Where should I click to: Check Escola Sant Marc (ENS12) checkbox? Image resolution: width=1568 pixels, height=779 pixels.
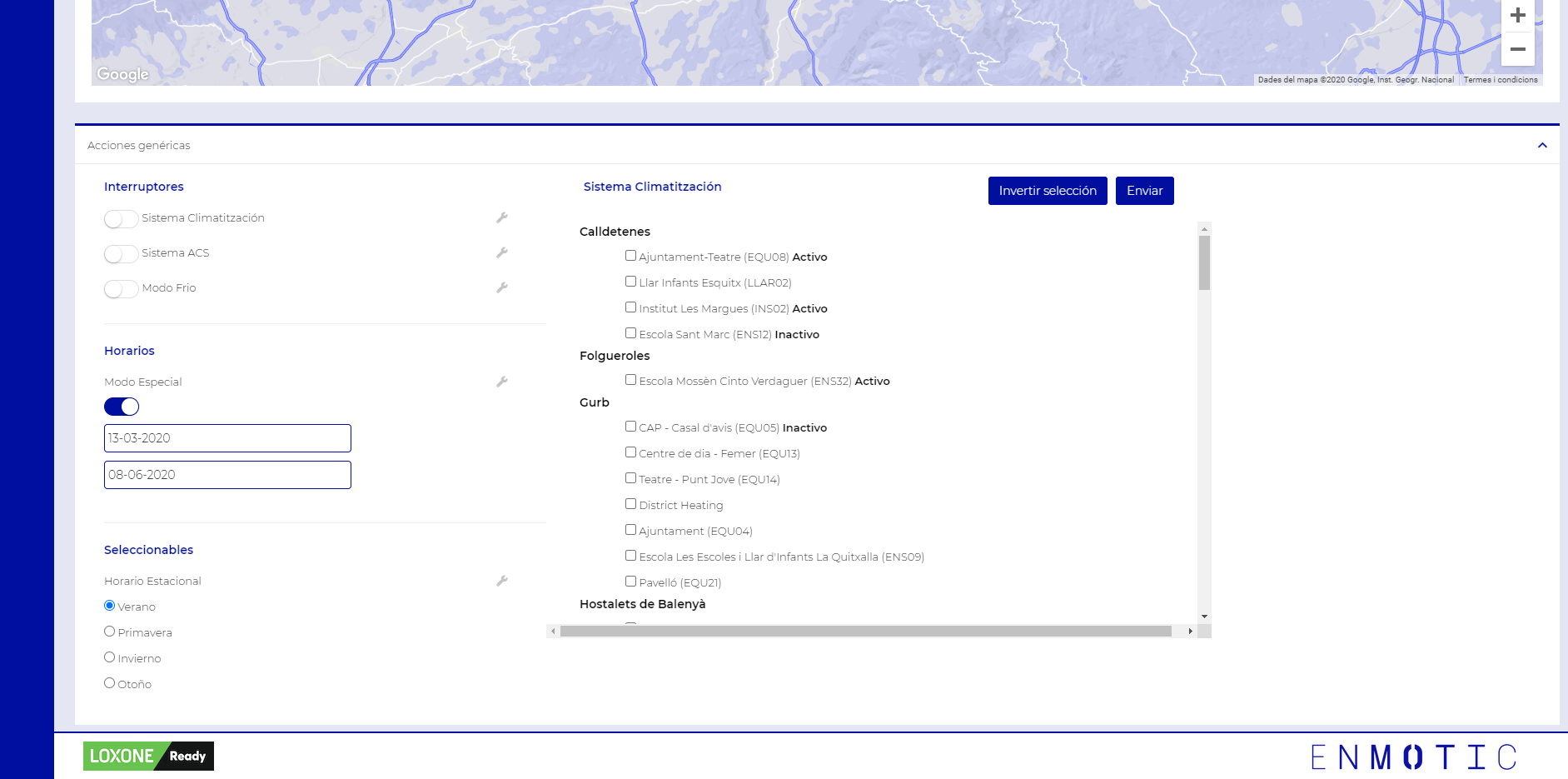pyautogui.click(x=630, y=333)
